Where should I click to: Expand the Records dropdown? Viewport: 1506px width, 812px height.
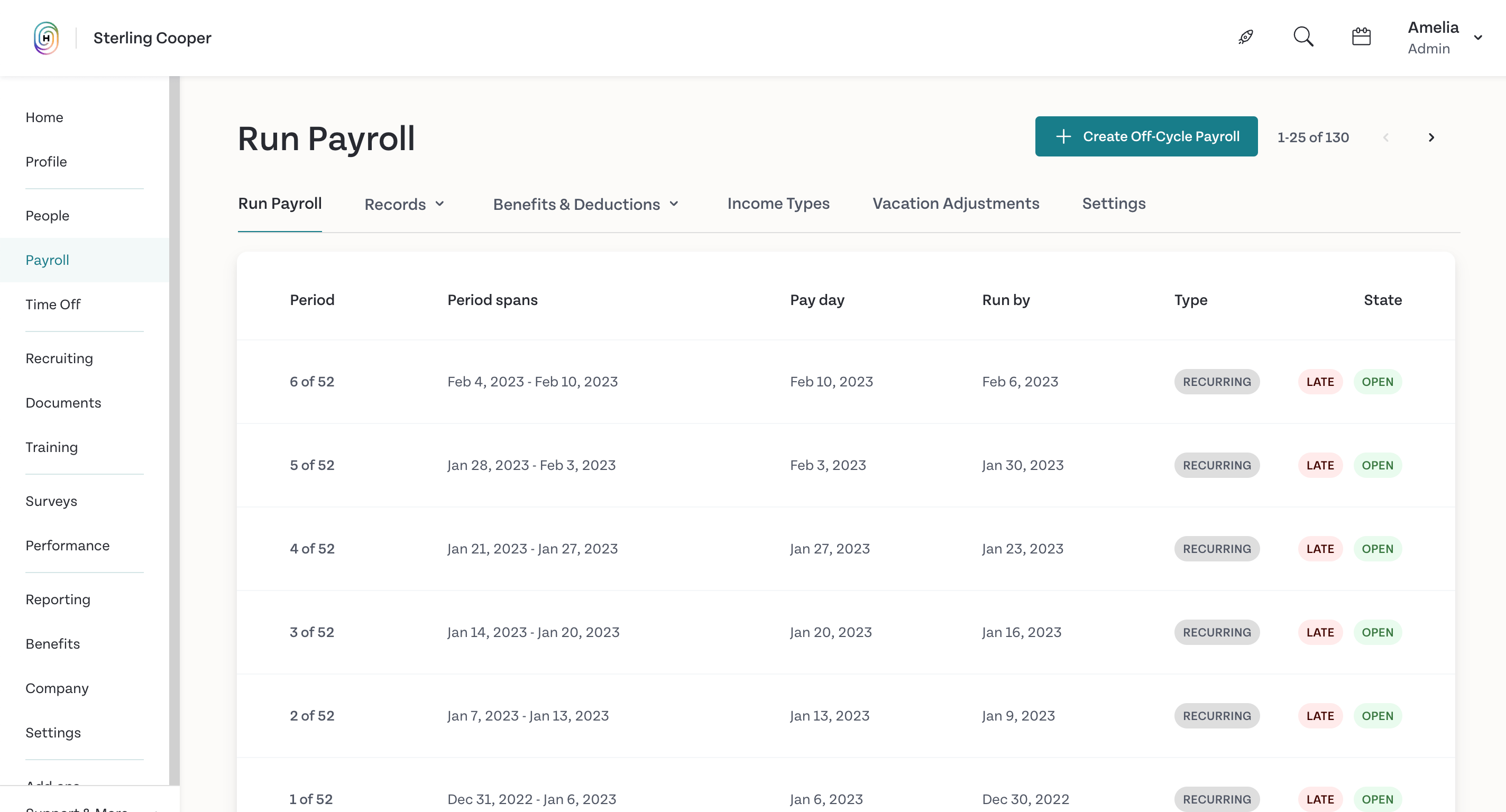point(404,204)
